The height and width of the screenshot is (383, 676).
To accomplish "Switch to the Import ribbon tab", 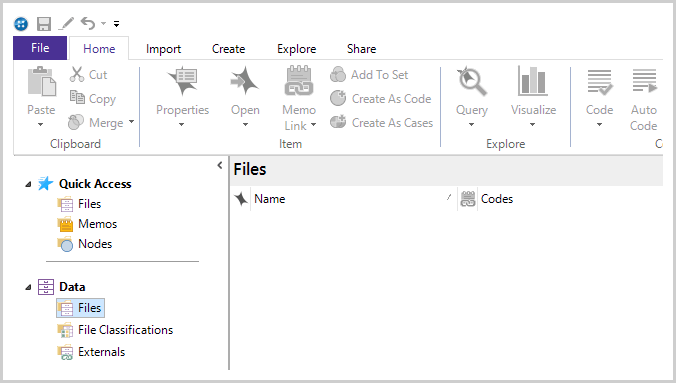I will tap(163, 49).
